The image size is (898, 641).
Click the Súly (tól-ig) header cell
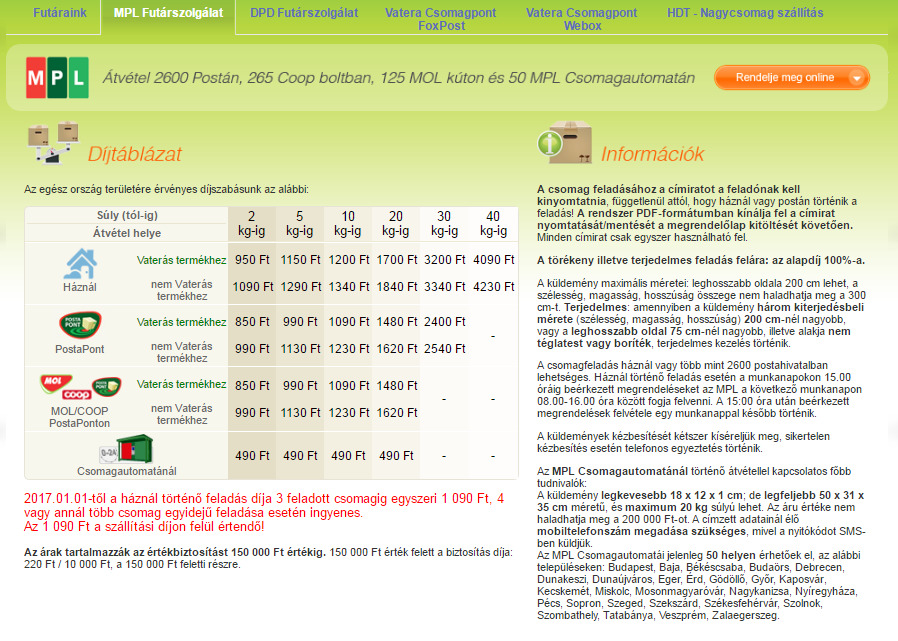coord(127,215)
